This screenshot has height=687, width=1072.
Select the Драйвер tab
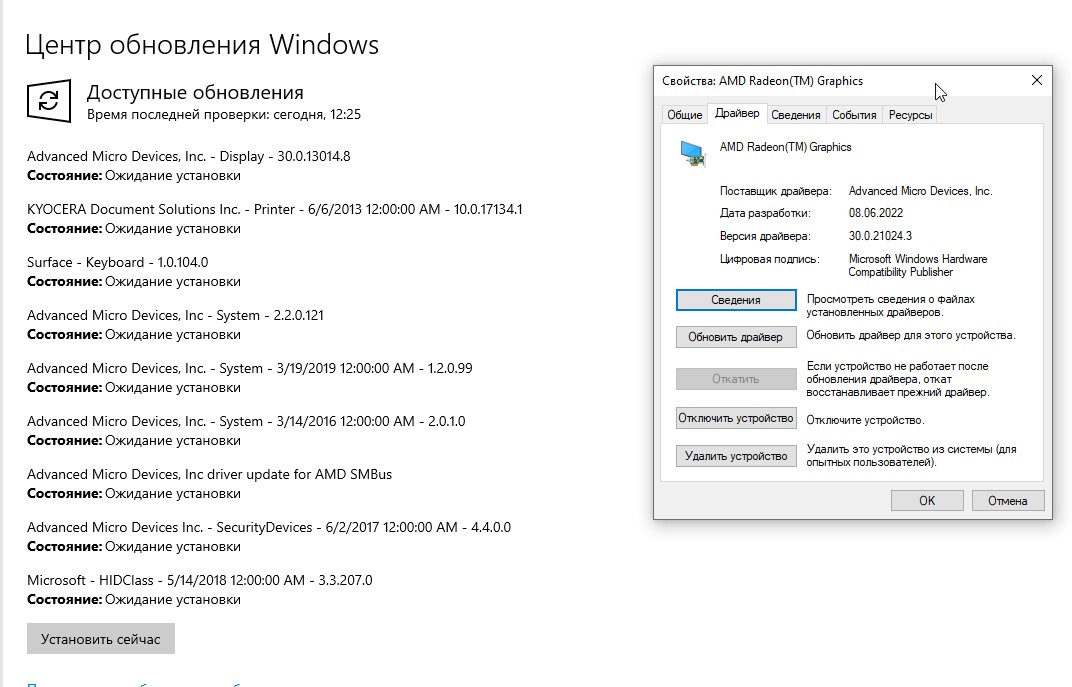pos(737,113)
